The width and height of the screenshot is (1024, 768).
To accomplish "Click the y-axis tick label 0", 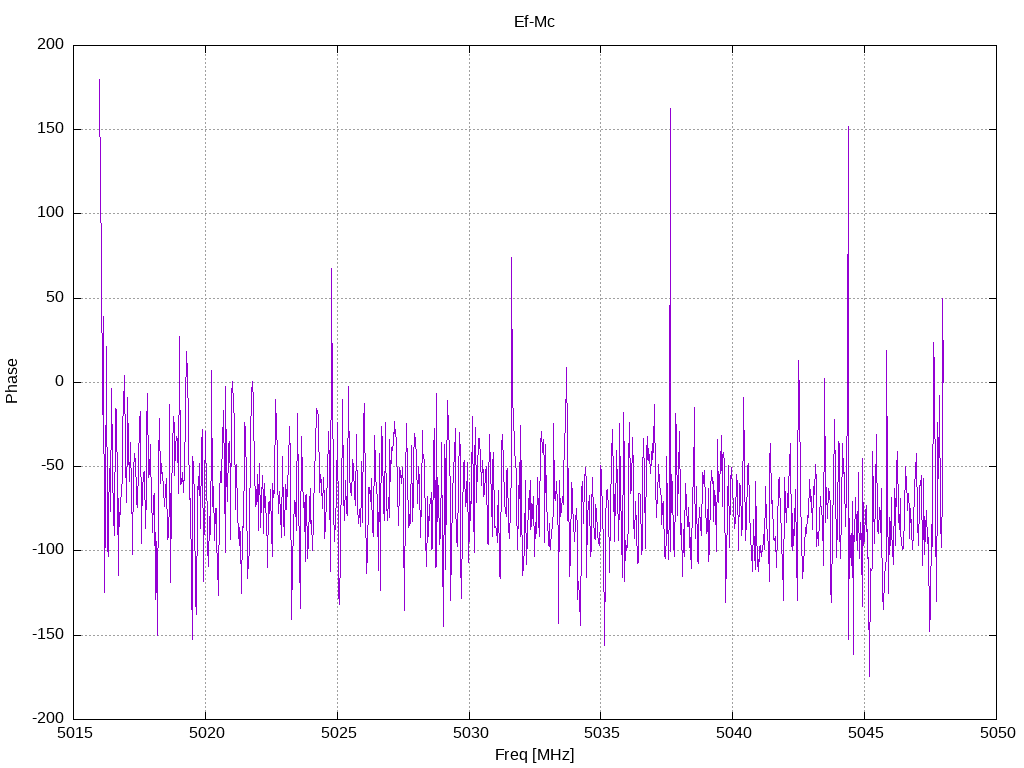I will [60, 381].
